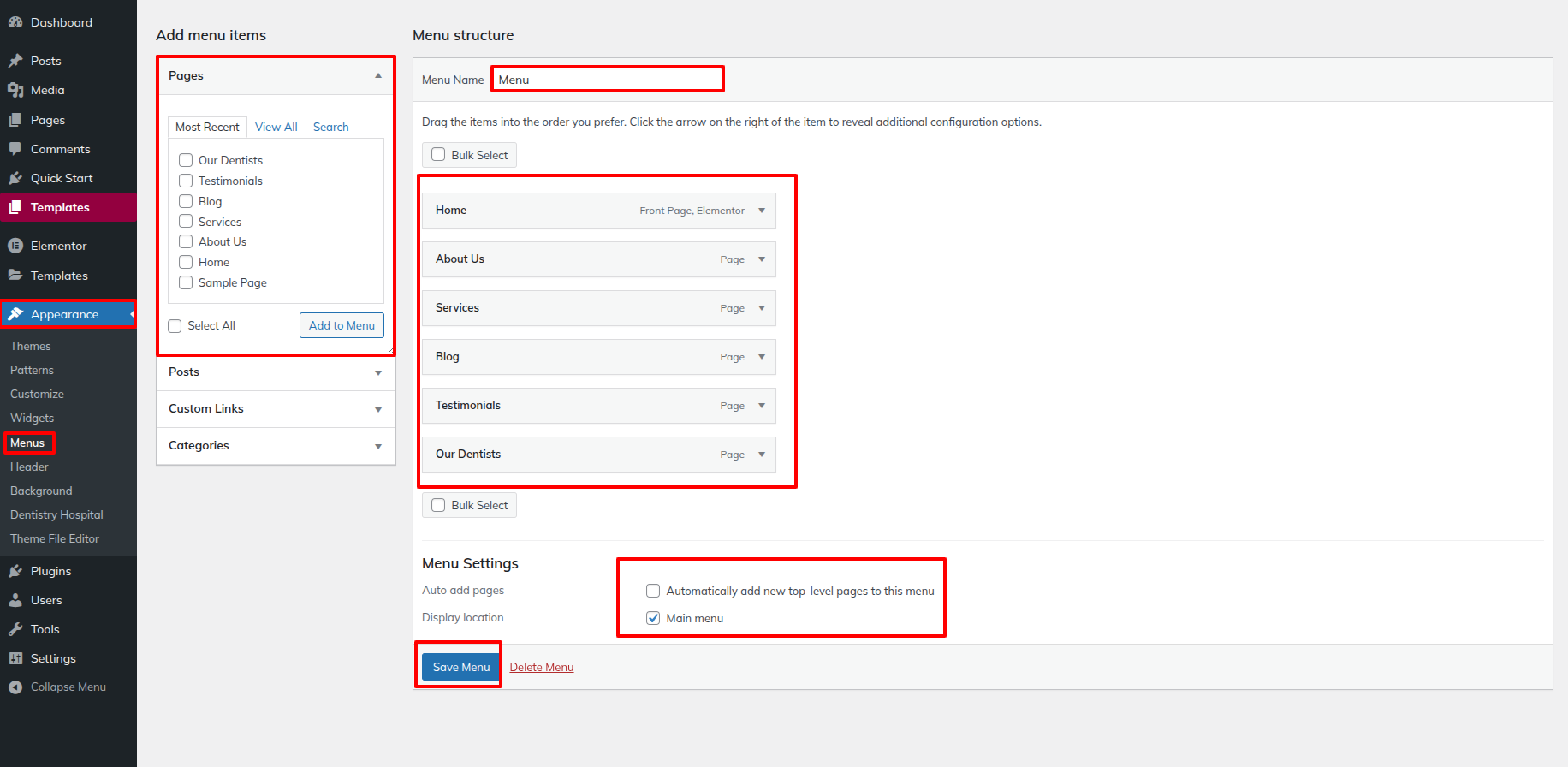Click the Collapse Menu arrow icon

pyautogui.click(x=15, y=687)
